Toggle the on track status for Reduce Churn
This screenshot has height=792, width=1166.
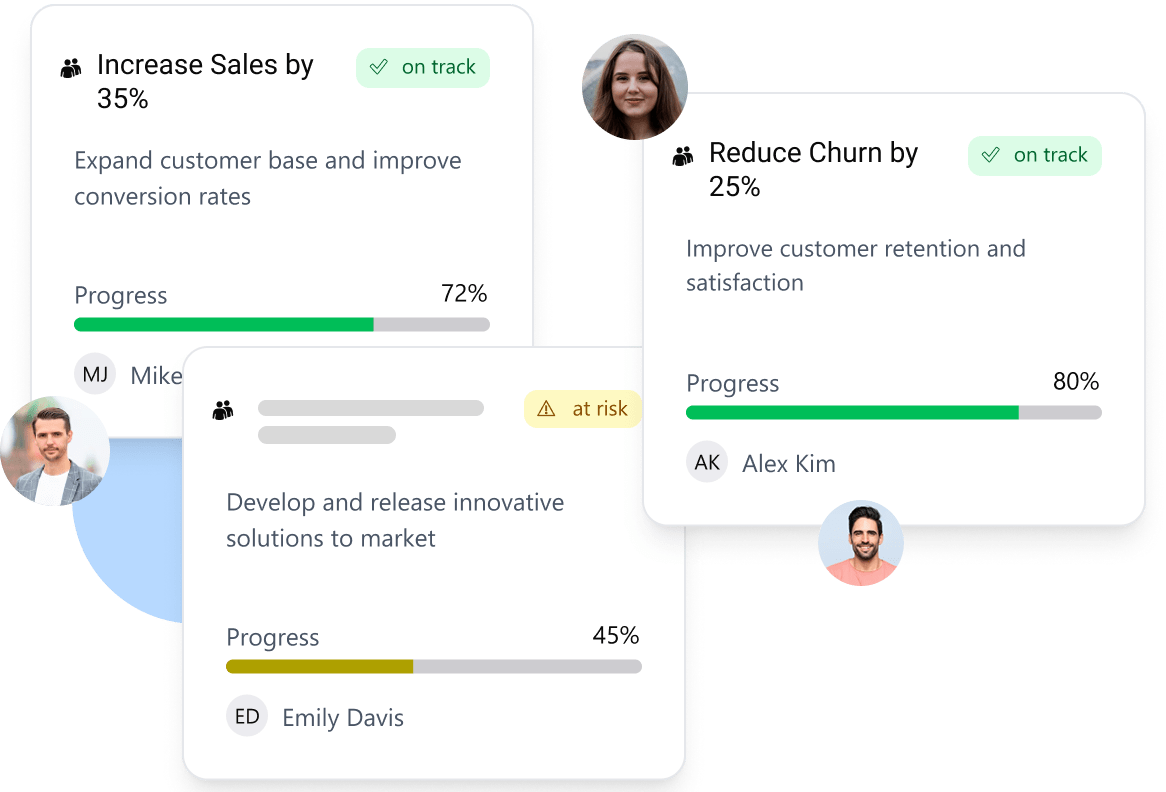(x=1035, y=155)
